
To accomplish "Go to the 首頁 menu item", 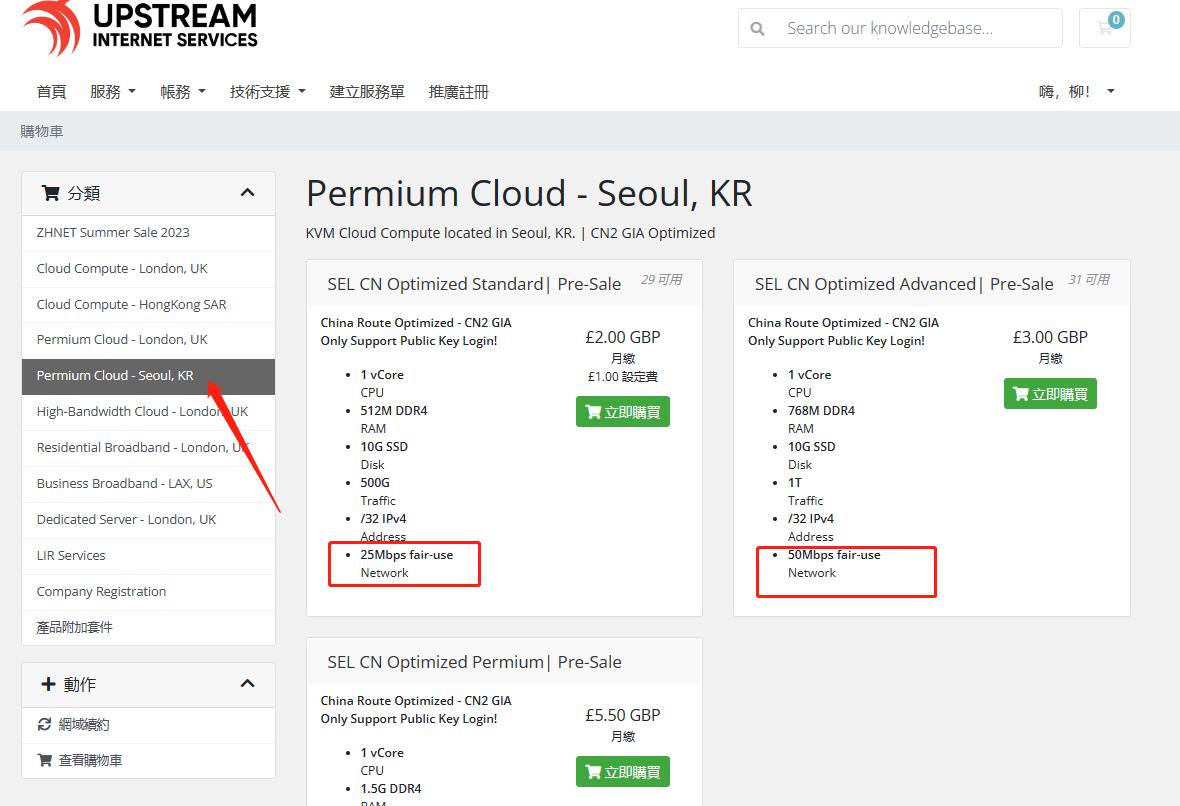I will [51, 92].
